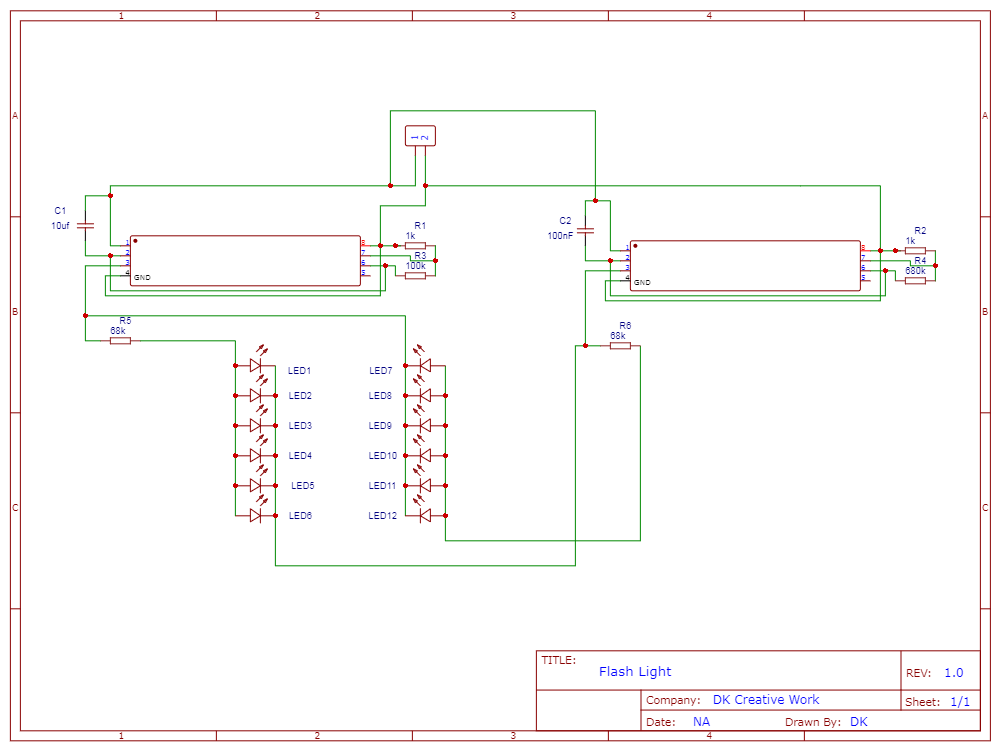Screen dimensions: 1000x751
Task: Click the Sheet 1/1 label
Action: (x=937, y=700)
